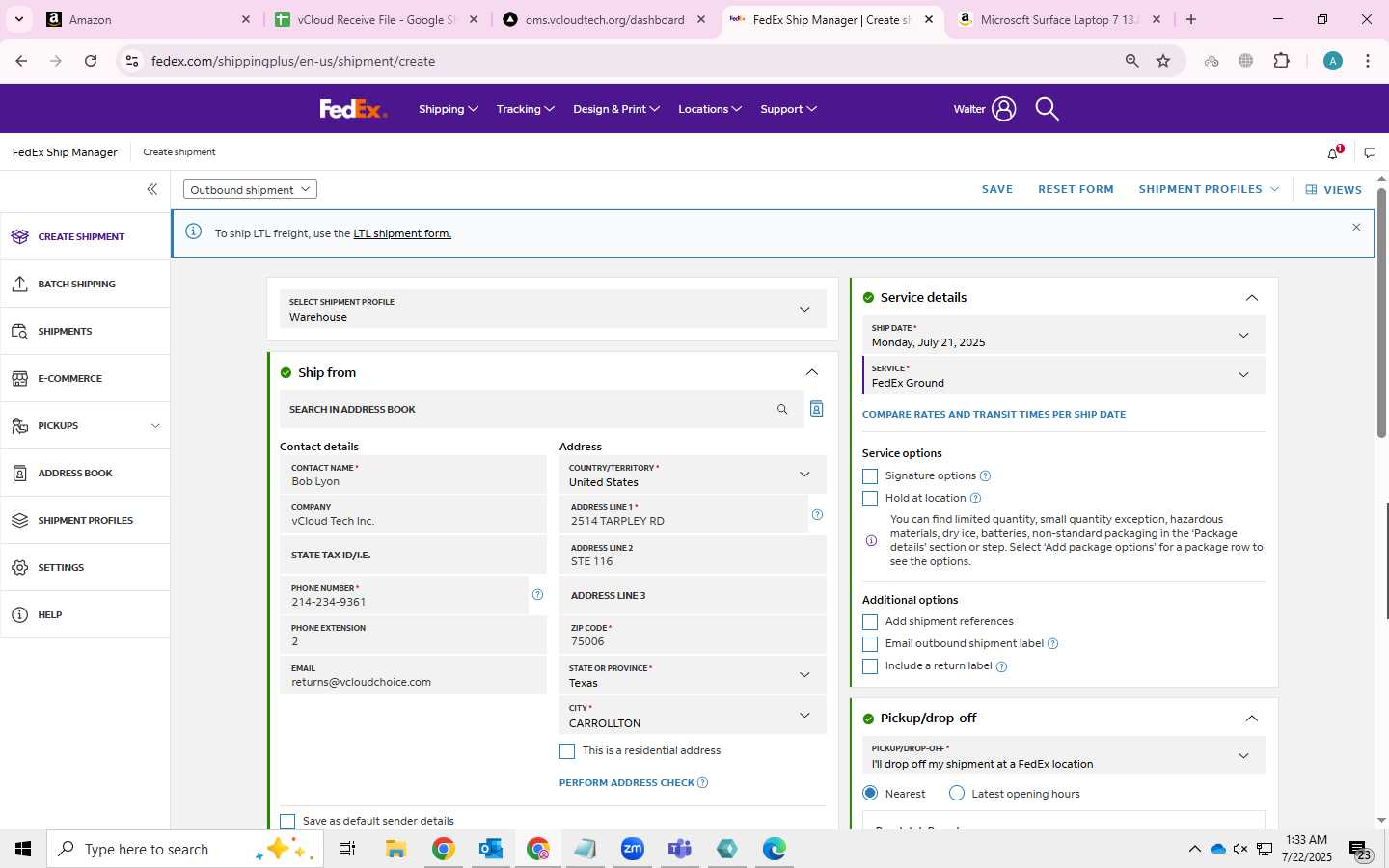The height and width of the screenshot is (868, 1389).
Task: Open the City dropdown
Action: [693, 716]
